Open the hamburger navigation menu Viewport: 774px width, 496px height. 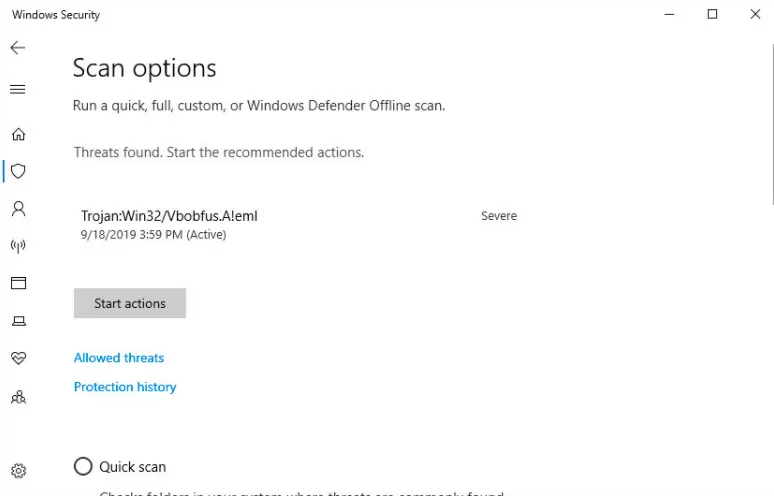tap(18, 89)
